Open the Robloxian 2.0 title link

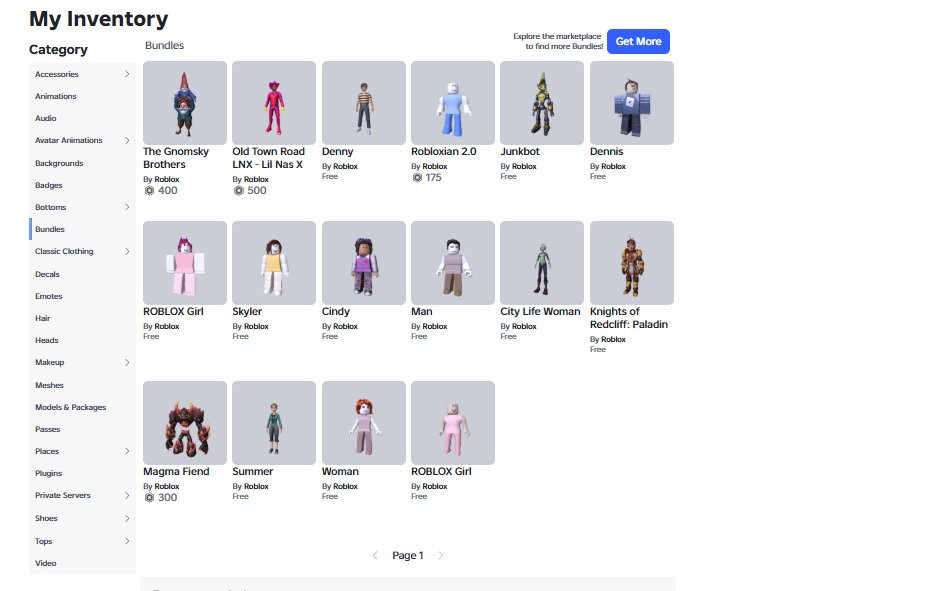(444, 152)
